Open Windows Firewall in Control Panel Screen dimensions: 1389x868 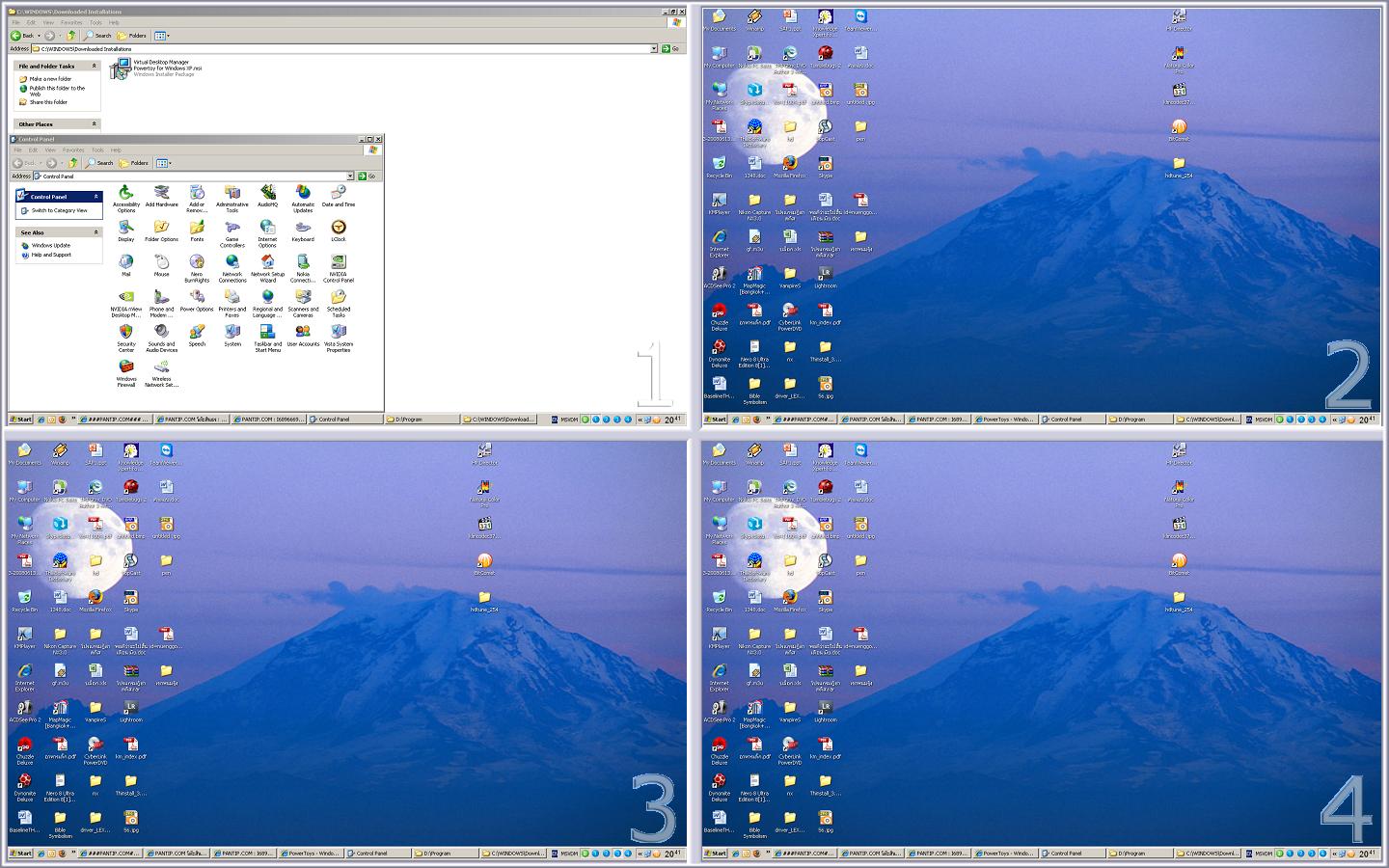[x=126, y=373]
